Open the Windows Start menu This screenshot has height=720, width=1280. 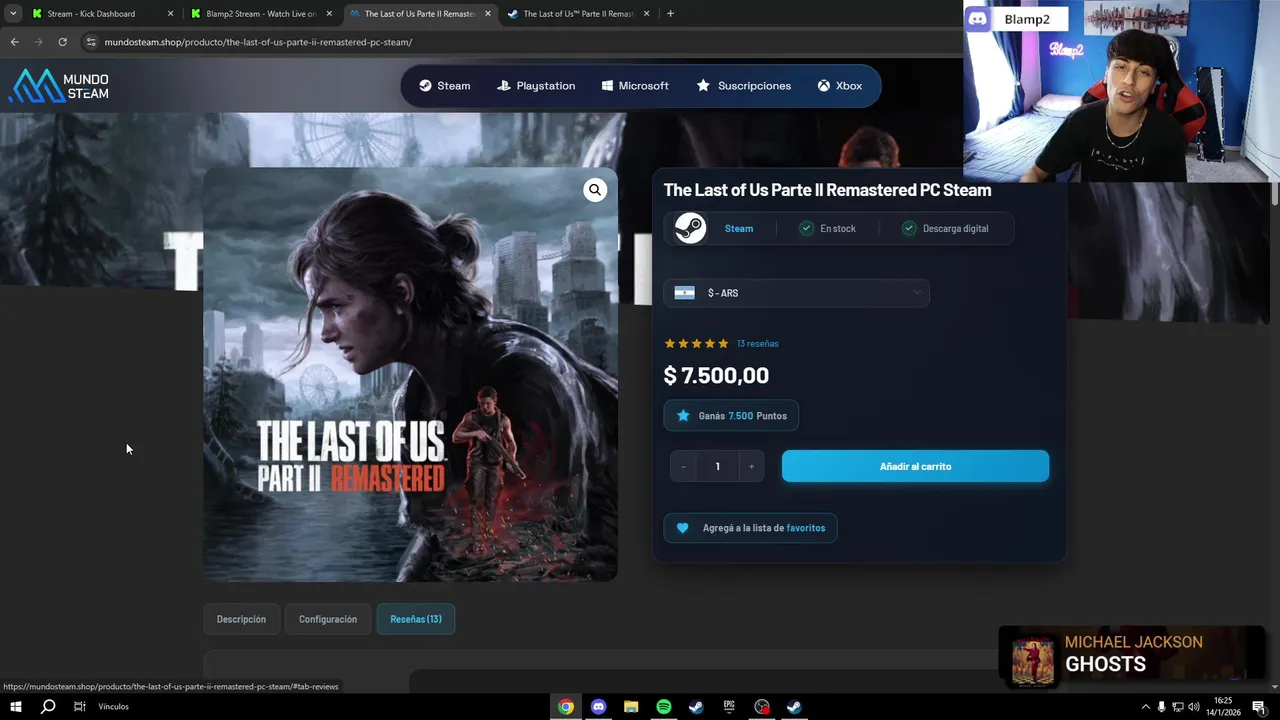(x=15, y=707)
